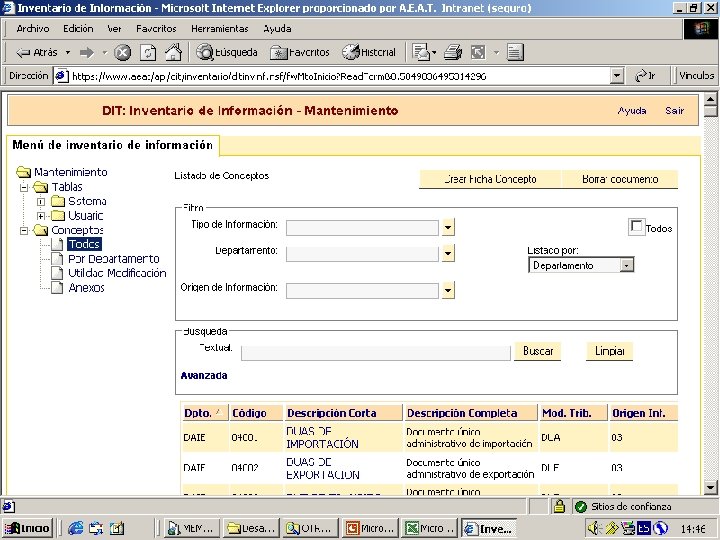Click the Buscar button

pyautogui.click(x=537, y=351)
